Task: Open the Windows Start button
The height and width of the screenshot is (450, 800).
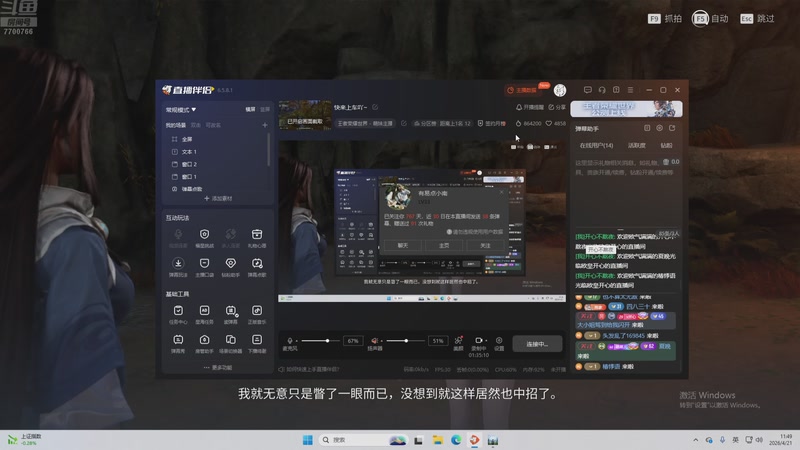Action: click(308, 440)
